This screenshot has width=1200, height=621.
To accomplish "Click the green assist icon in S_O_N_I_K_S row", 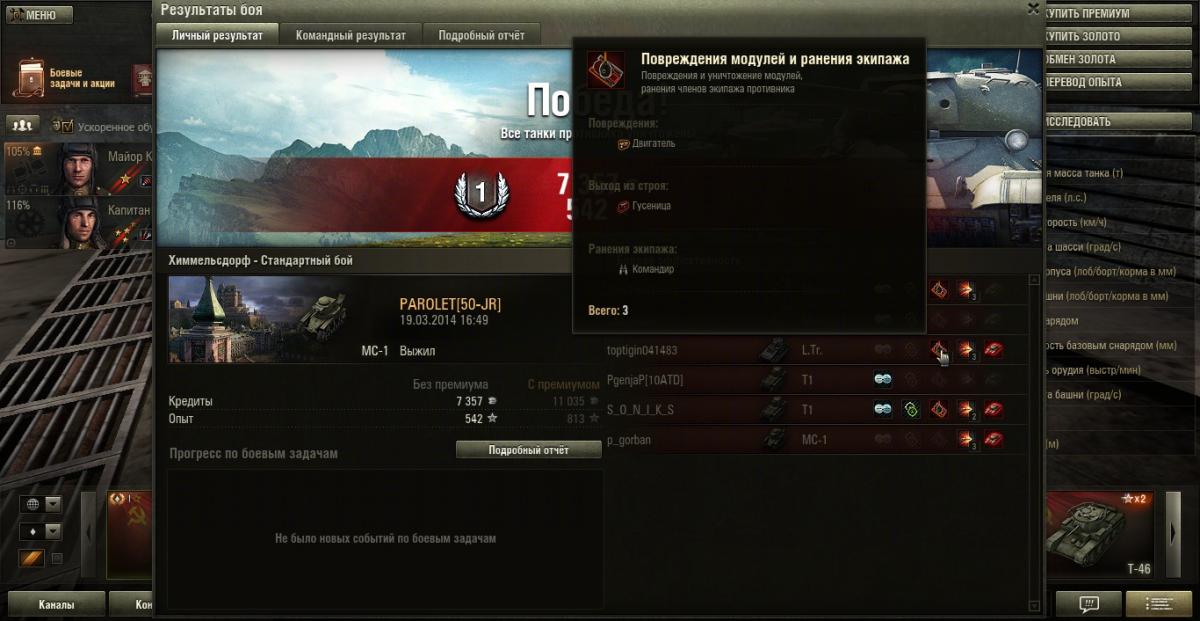I will click(x=910, y=409).
